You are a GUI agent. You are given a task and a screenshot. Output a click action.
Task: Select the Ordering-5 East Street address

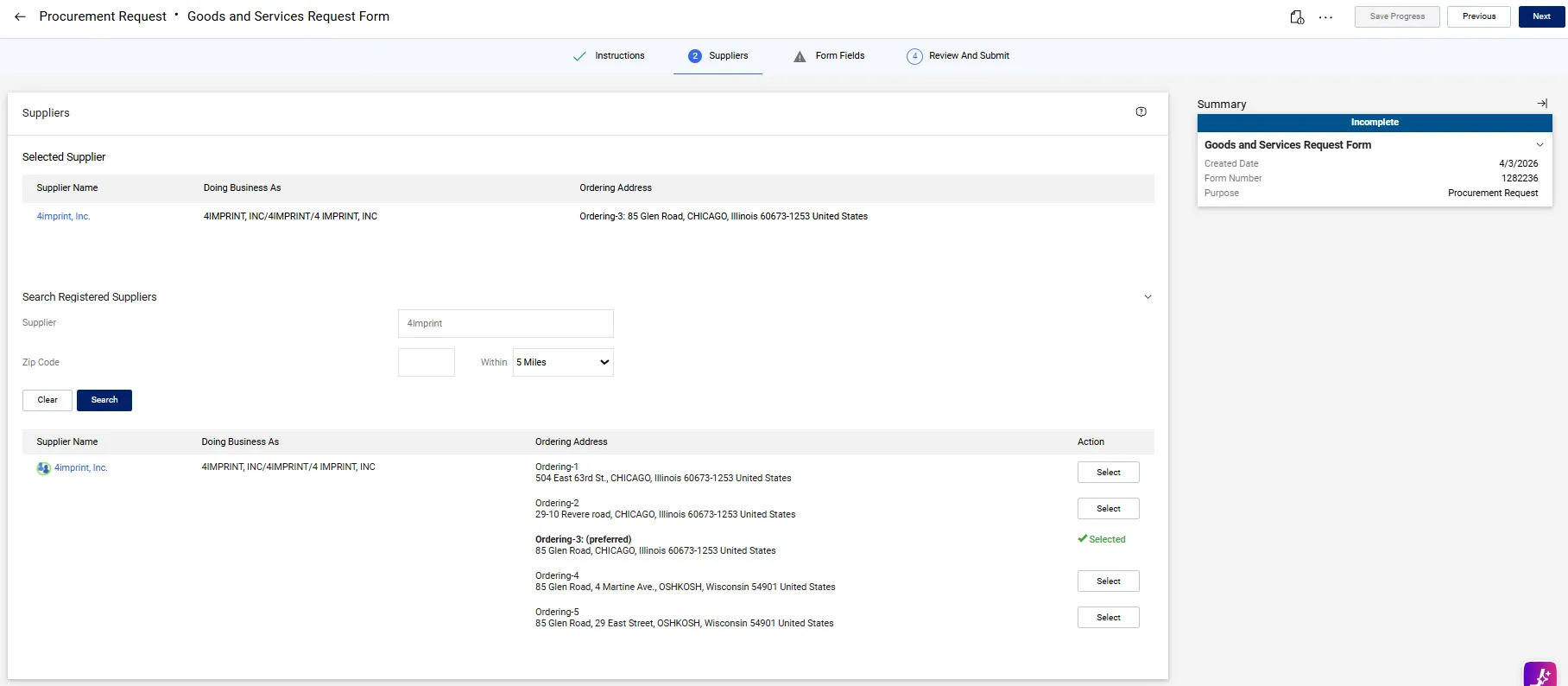coord(1108,618)
